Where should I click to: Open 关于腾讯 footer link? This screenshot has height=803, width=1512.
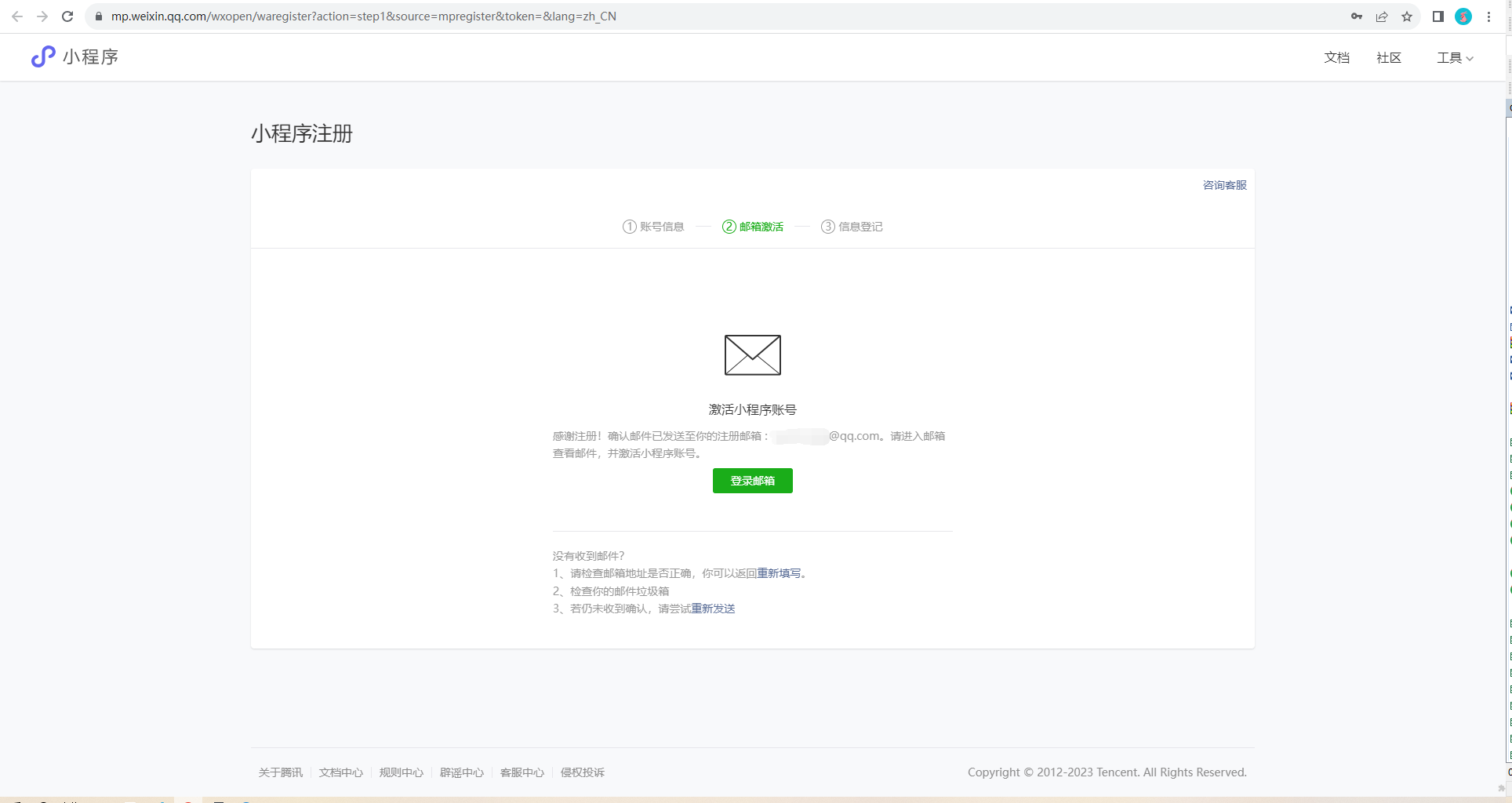[x=281, y=772]
